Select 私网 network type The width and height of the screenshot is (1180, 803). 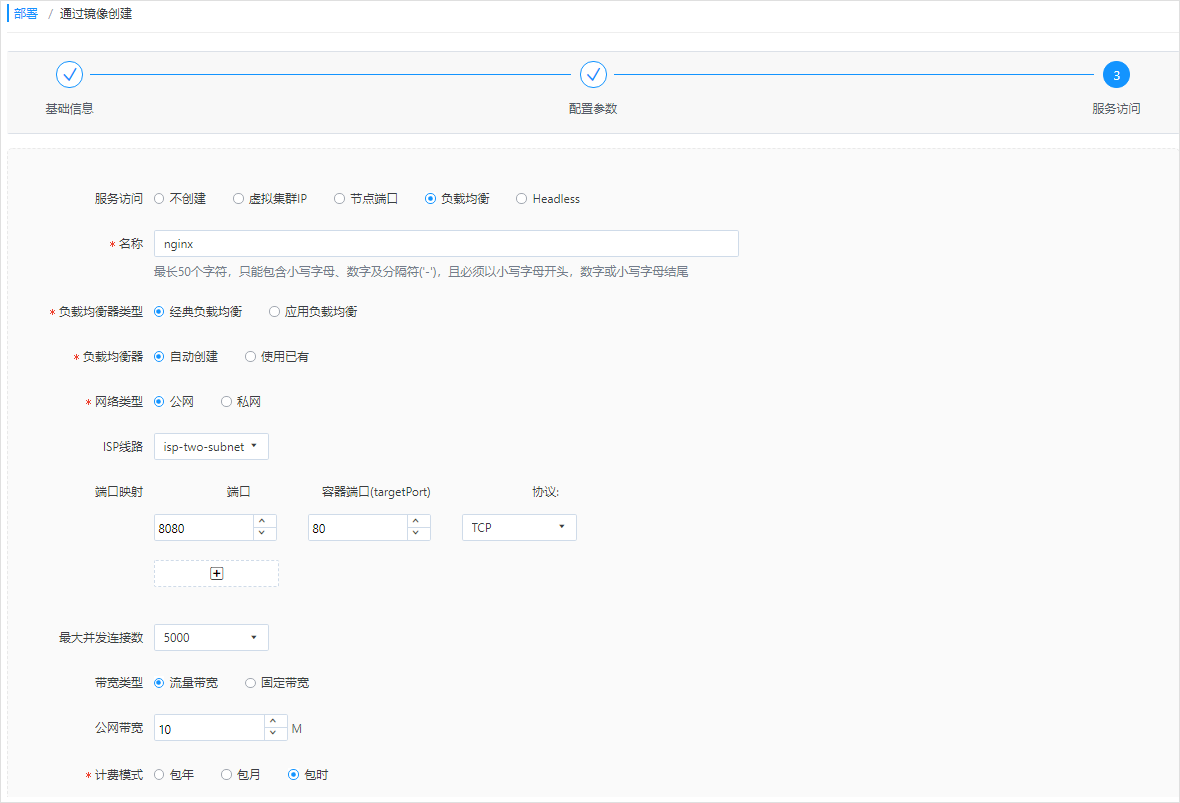pyautogui.click(x=226, y=402)
